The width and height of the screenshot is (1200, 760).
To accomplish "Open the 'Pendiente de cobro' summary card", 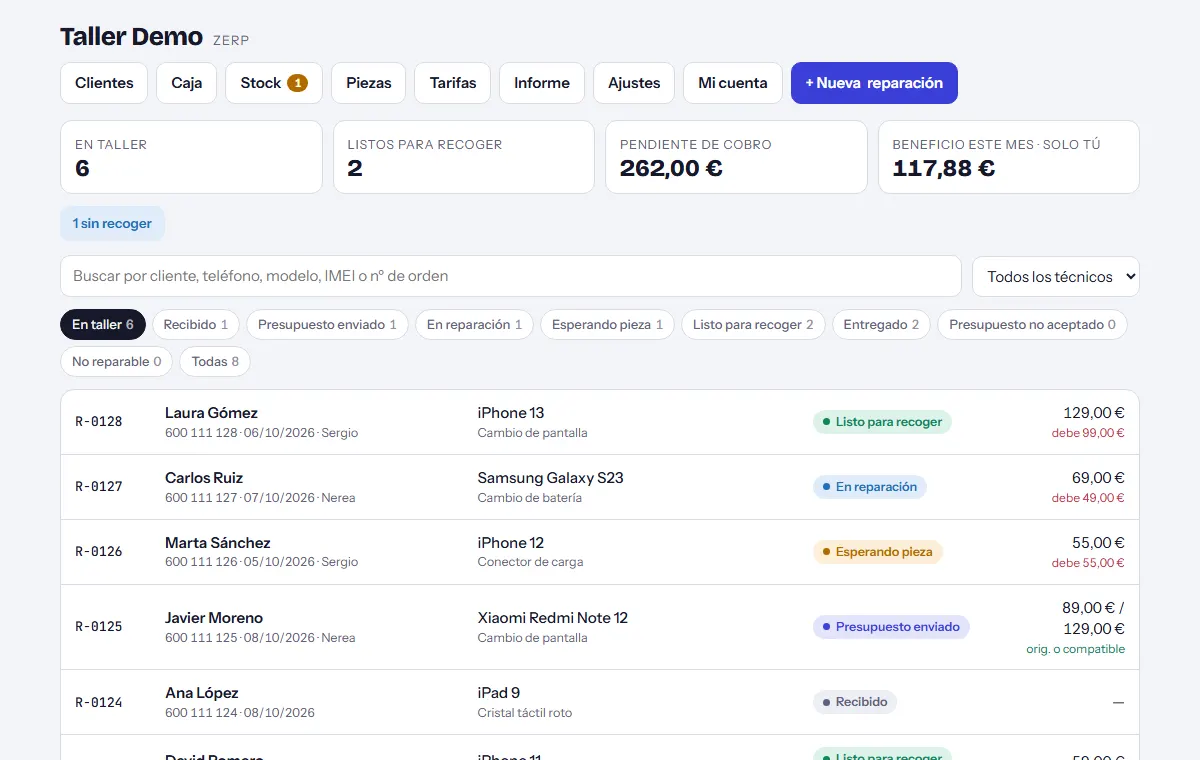I will [736, 157].
